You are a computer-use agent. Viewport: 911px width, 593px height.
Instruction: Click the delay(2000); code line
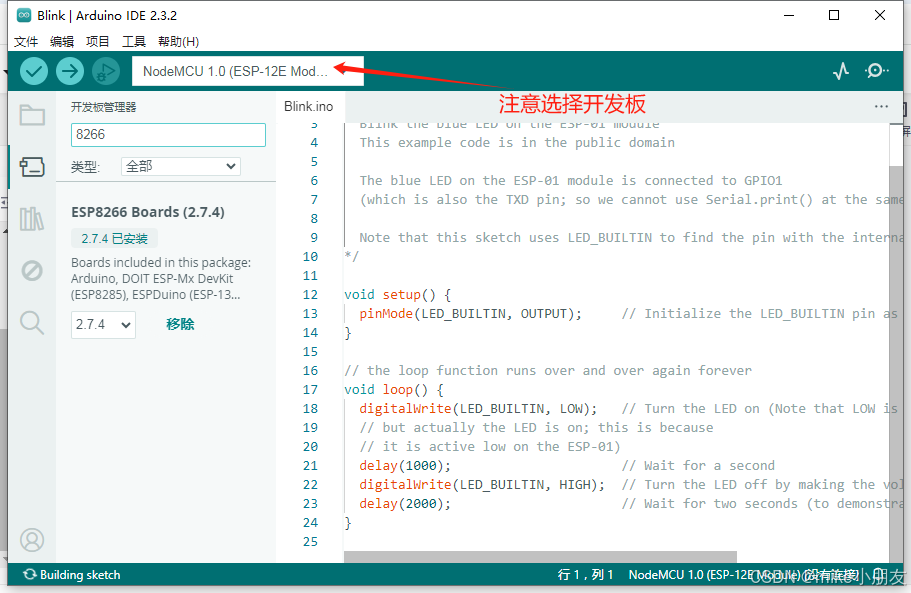(x=405, y=504)
